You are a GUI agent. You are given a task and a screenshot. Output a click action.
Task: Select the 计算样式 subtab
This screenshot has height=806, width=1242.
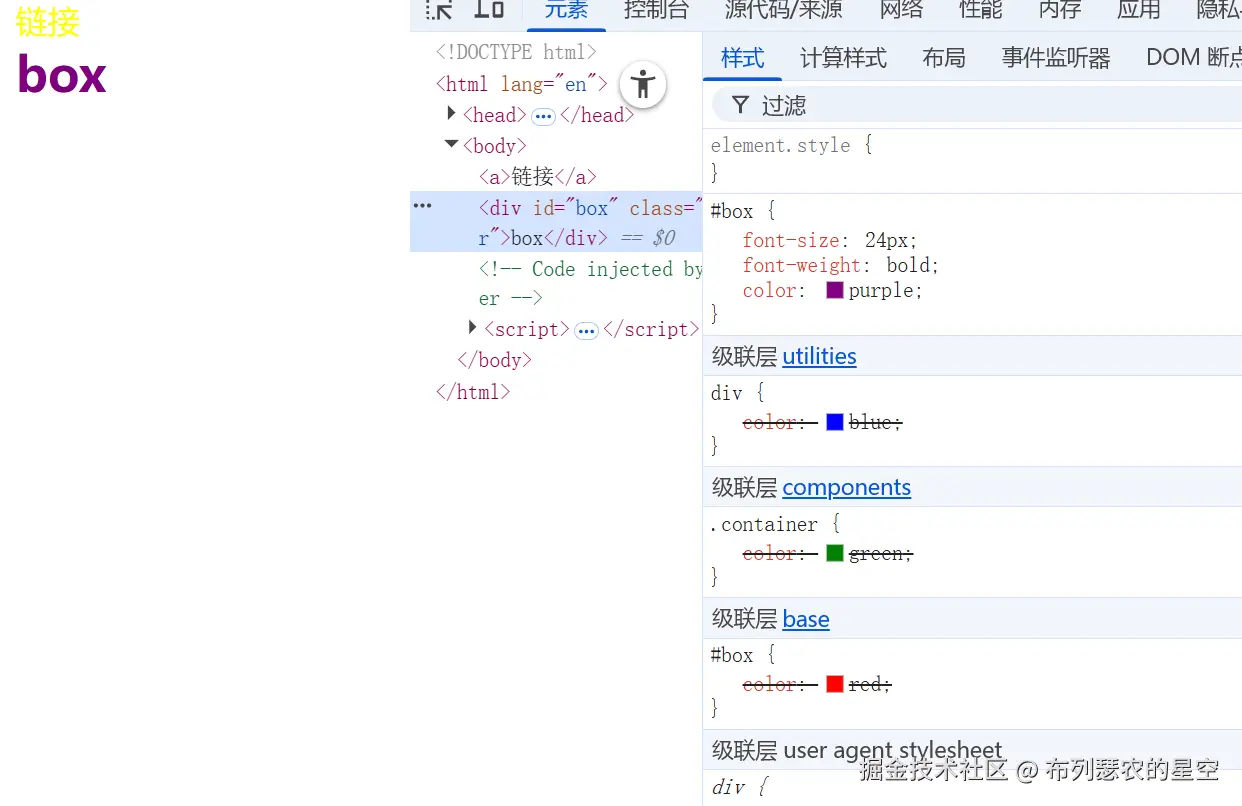point(843,58)
